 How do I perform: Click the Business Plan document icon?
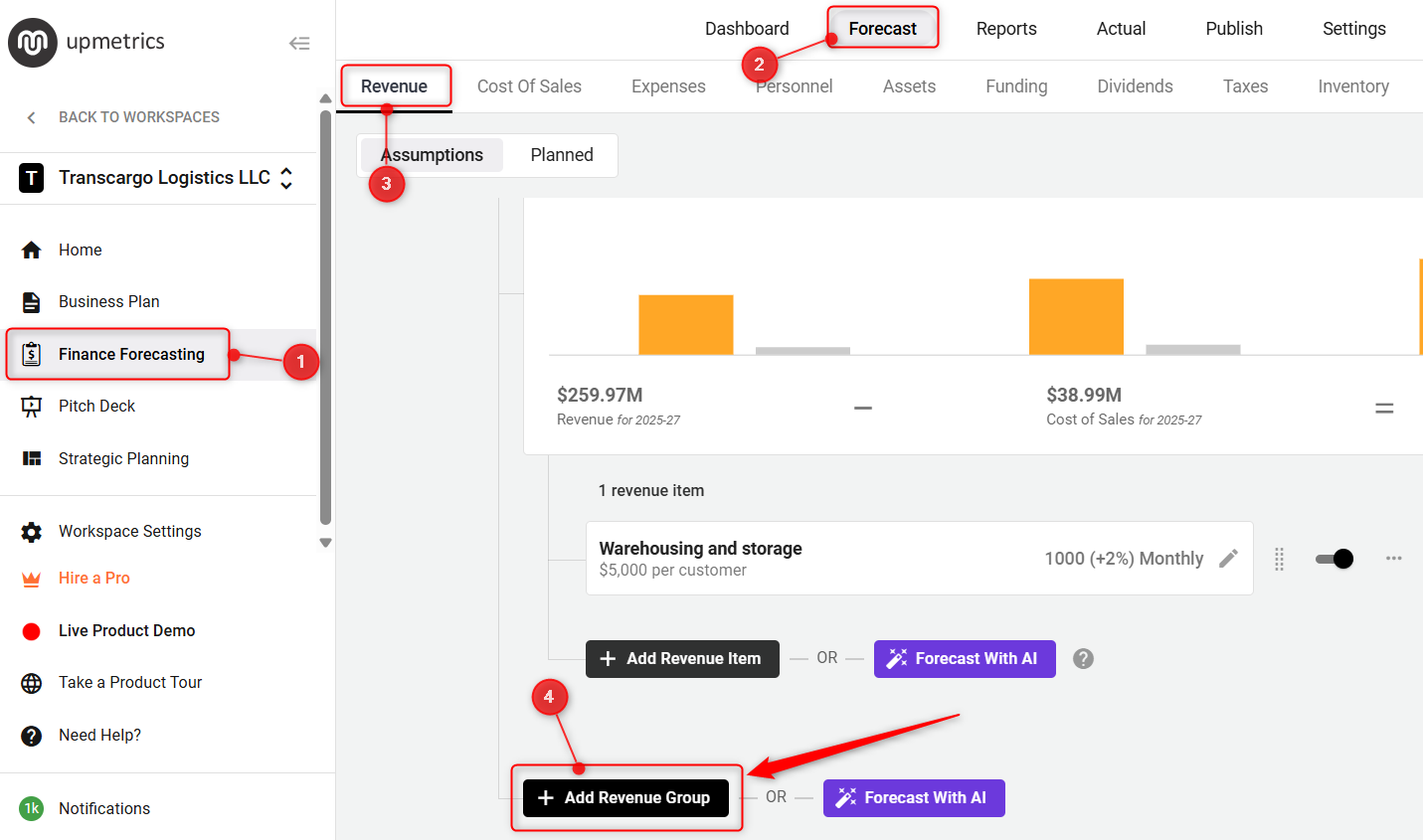32,302
